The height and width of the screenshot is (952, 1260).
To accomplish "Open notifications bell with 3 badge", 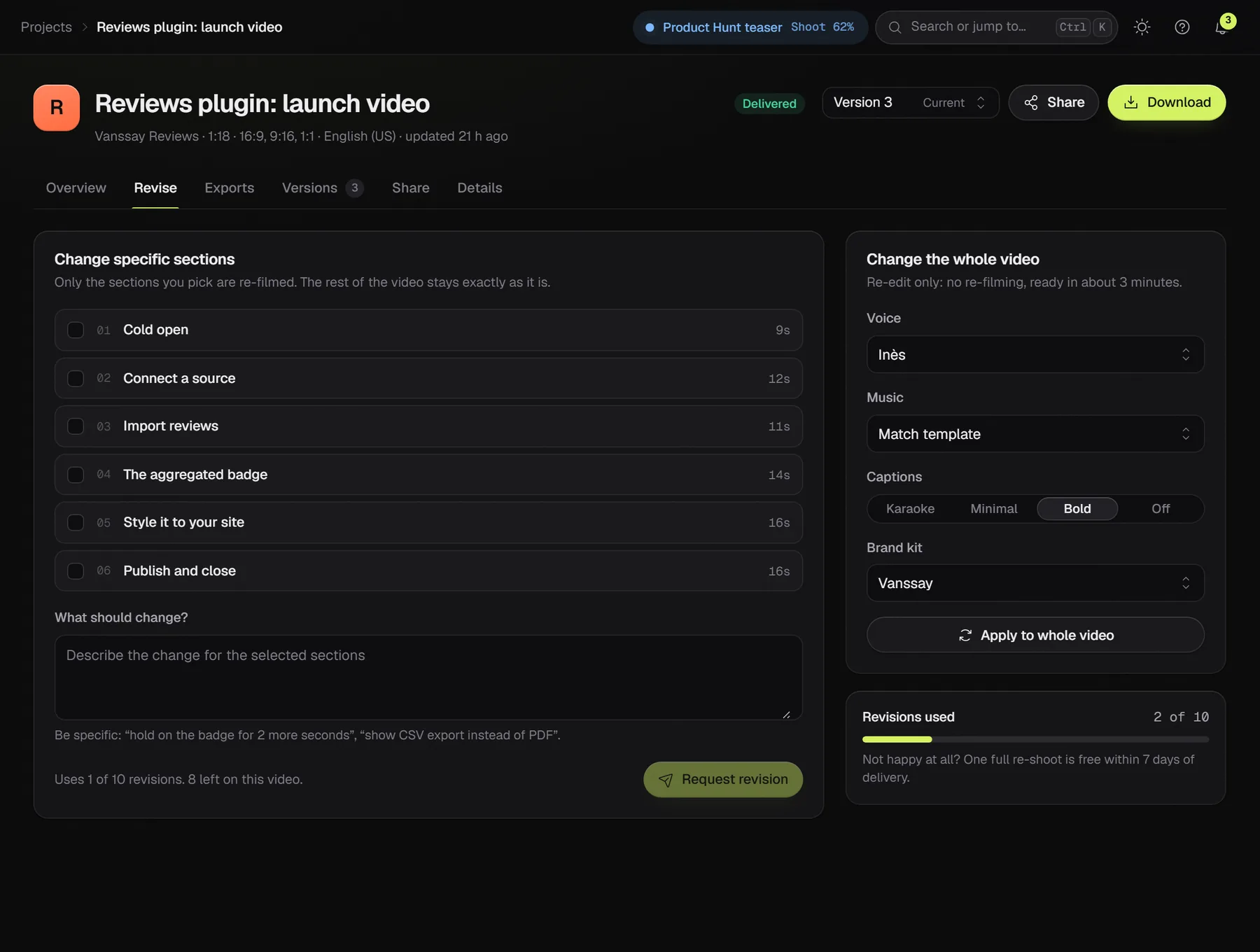I will [1221, 27].
